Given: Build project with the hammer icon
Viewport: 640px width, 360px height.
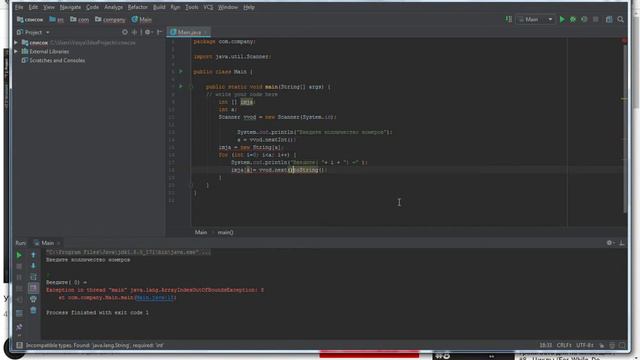Looking at the screenshot, I should click(x=509, y=19).
